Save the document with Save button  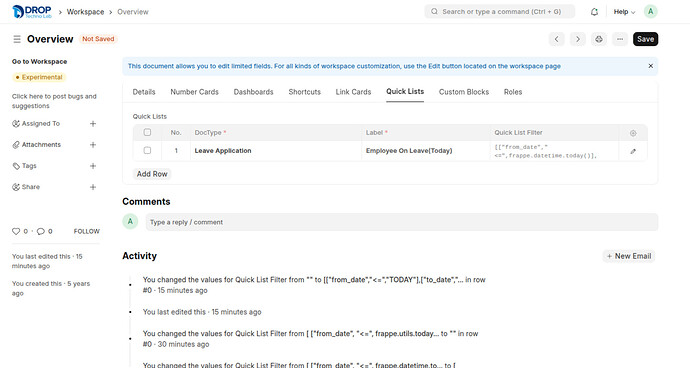[646, 39]
